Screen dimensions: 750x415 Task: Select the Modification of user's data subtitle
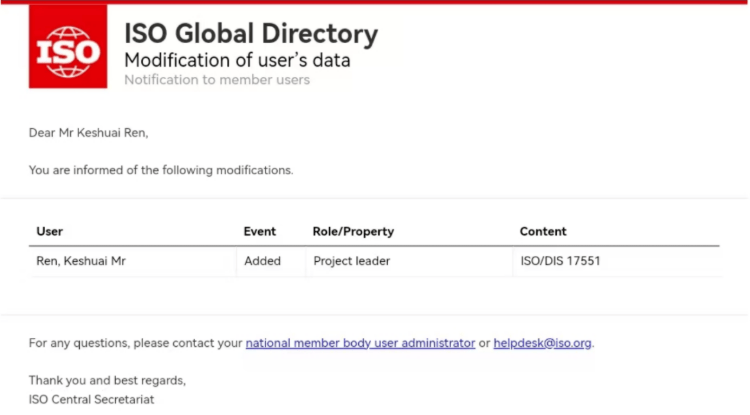[237, 60]
